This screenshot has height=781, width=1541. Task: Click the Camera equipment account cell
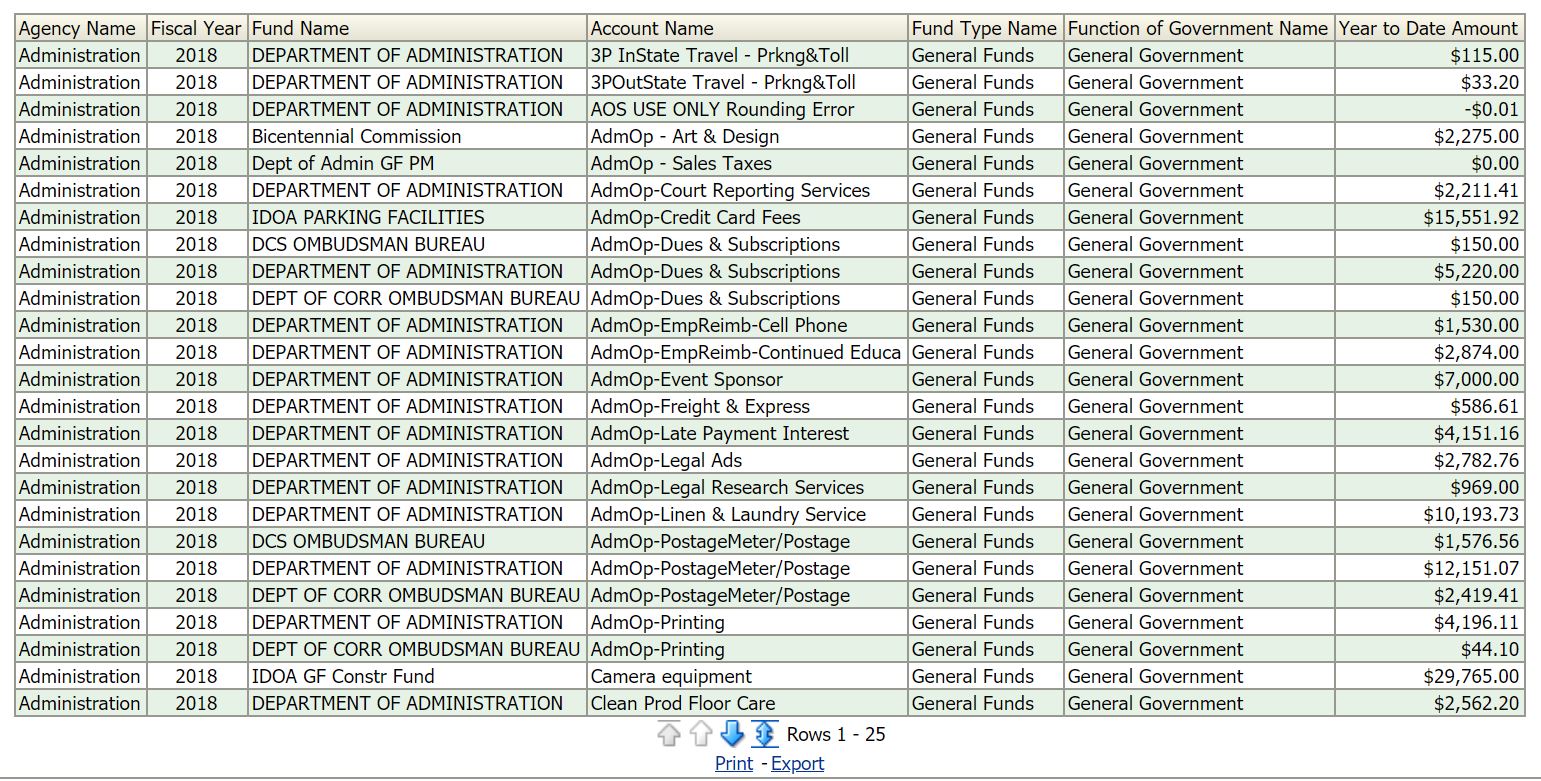[x=748, y=676]
